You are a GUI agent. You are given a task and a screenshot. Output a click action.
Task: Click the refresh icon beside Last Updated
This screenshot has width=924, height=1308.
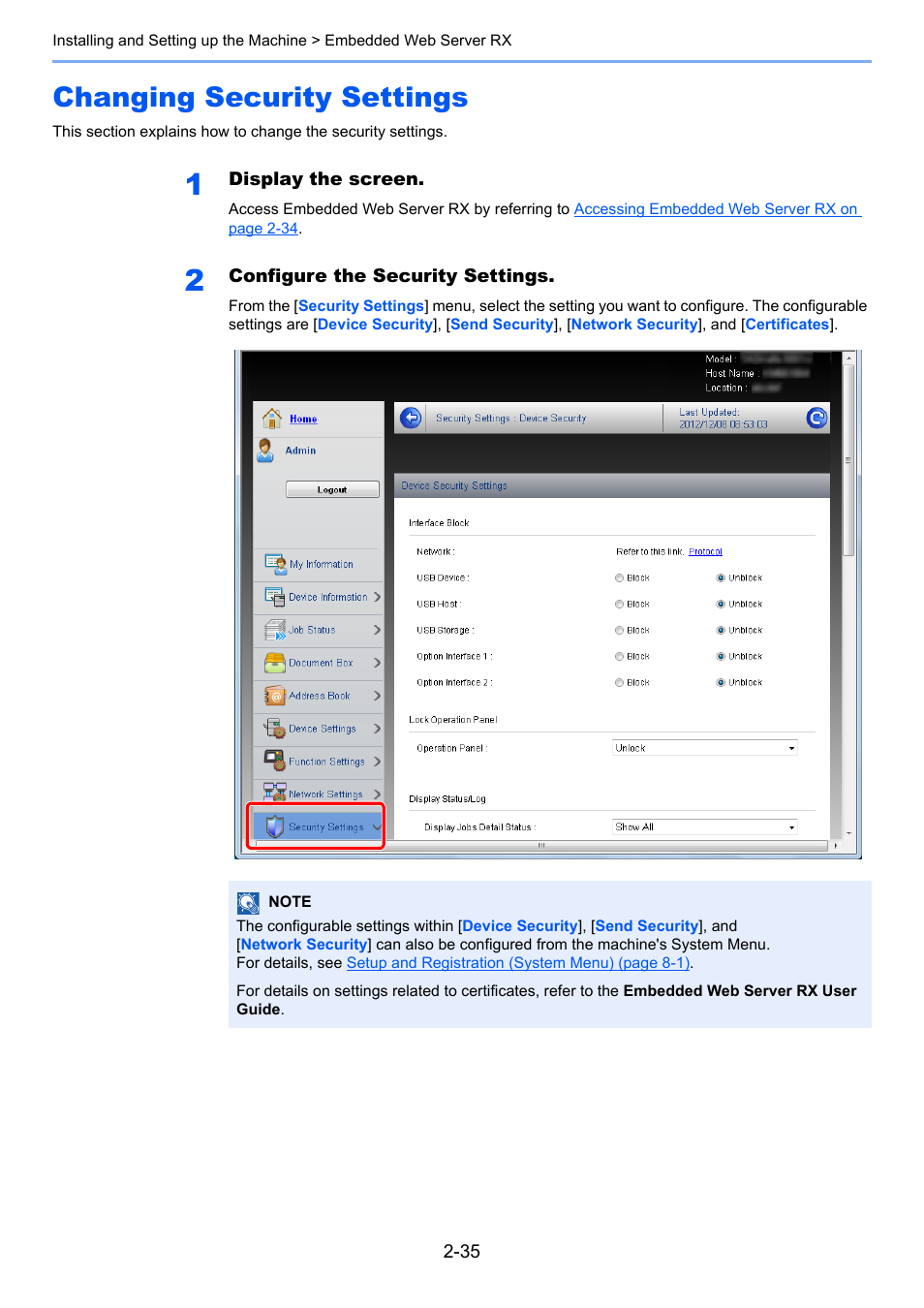click(x=816, y=418)
